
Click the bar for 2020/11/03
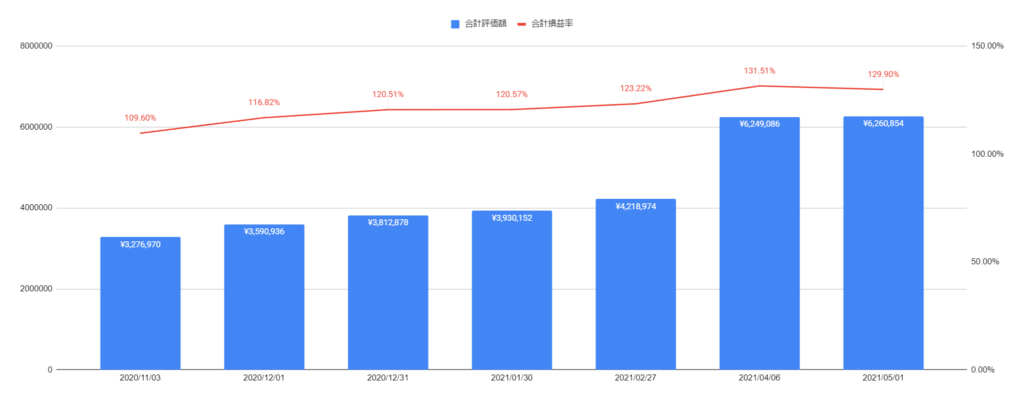point(140,303)
